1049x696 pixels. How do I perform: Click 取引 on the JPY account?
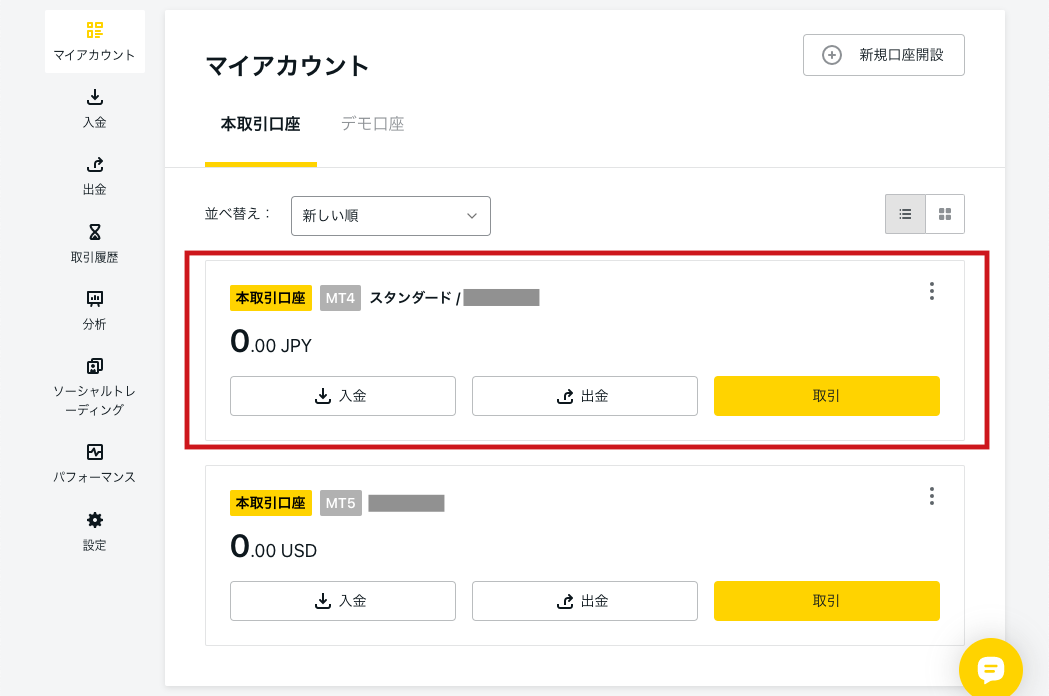[x=826, y=396]
